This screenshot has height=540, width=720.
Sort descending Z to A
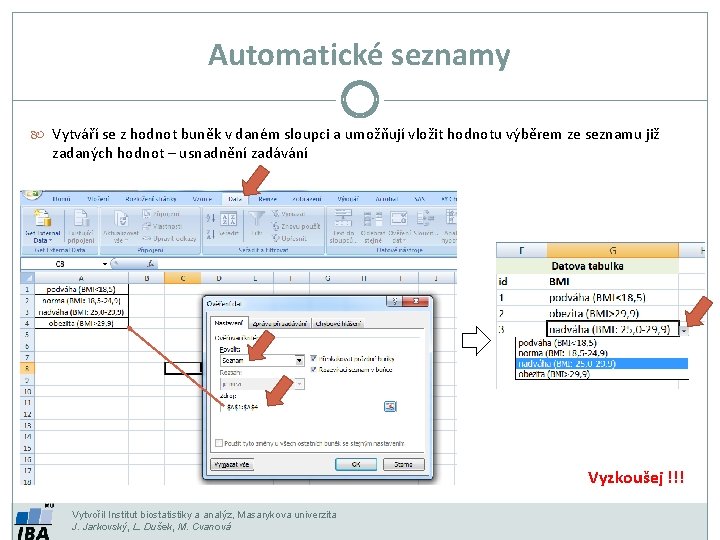(210, 234)
